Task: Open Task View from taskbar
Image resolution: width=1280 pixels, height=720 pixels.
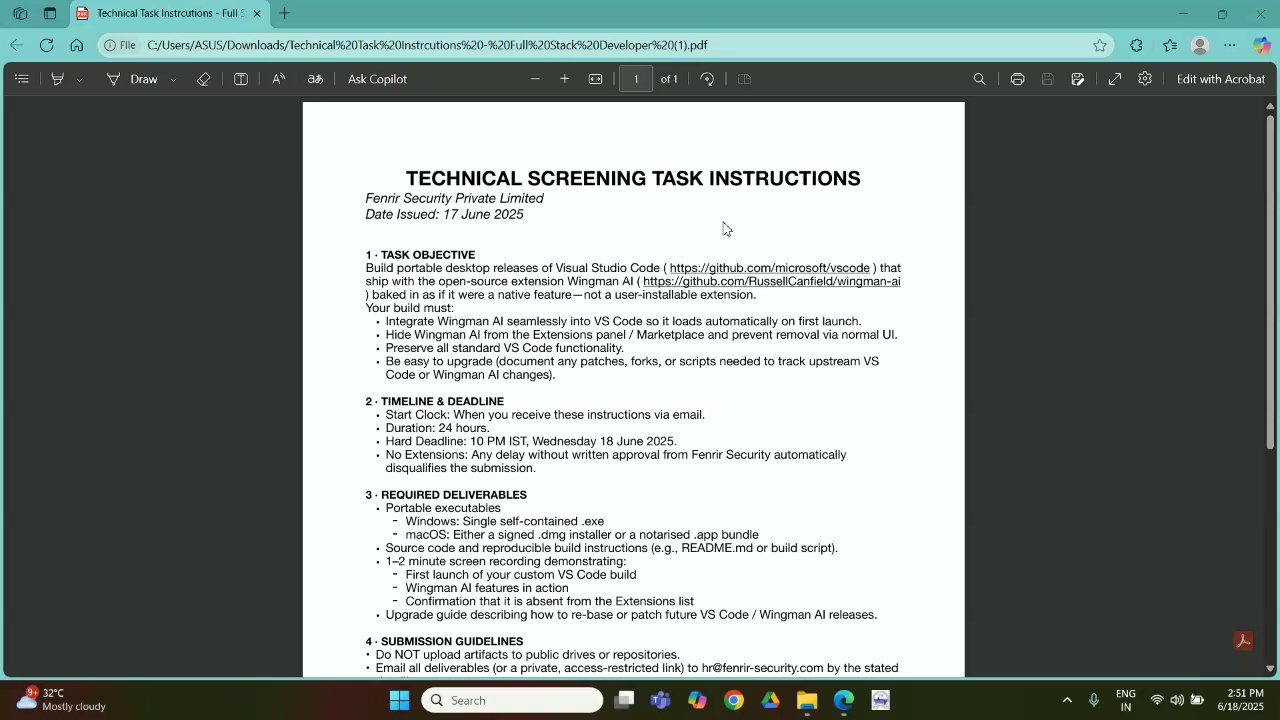Action: [624, 700]
